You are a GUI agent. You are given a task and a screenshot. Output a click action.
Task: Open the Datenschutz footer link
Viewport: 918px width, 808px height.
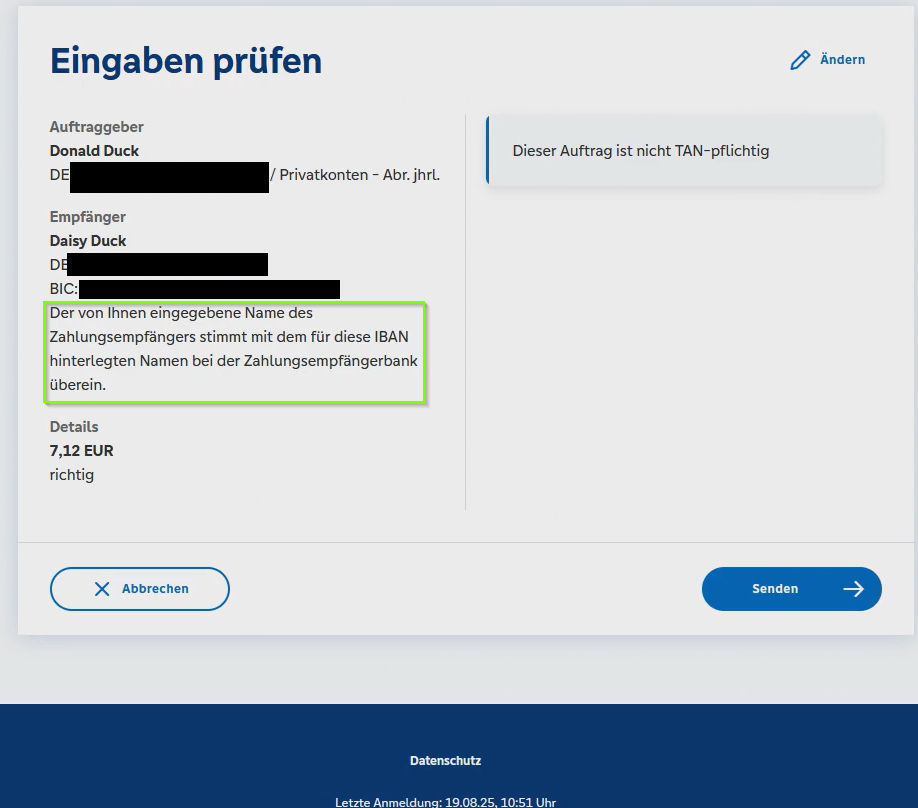[445, 761]
